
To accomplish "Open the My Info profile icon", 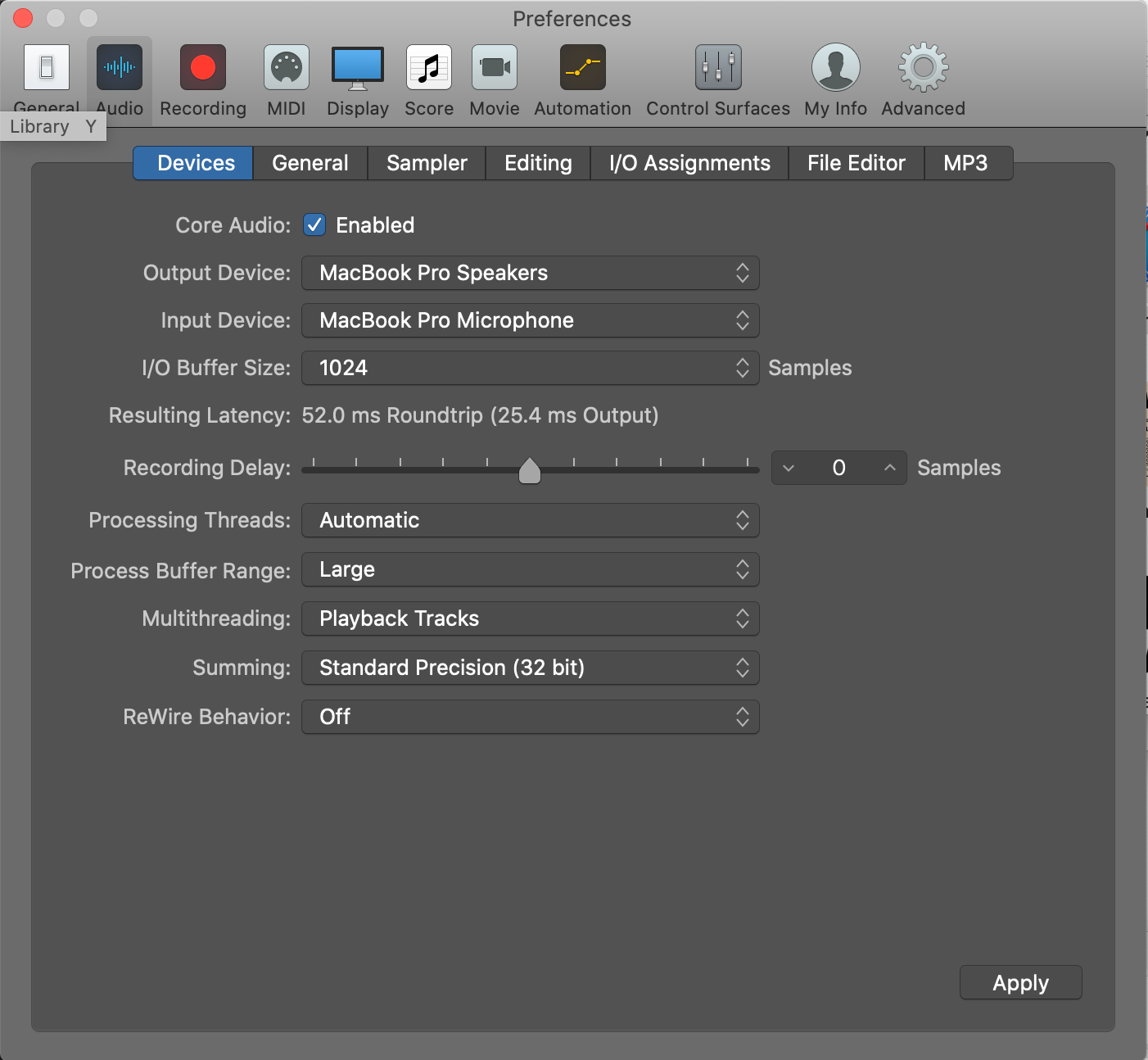I will 835,68.
